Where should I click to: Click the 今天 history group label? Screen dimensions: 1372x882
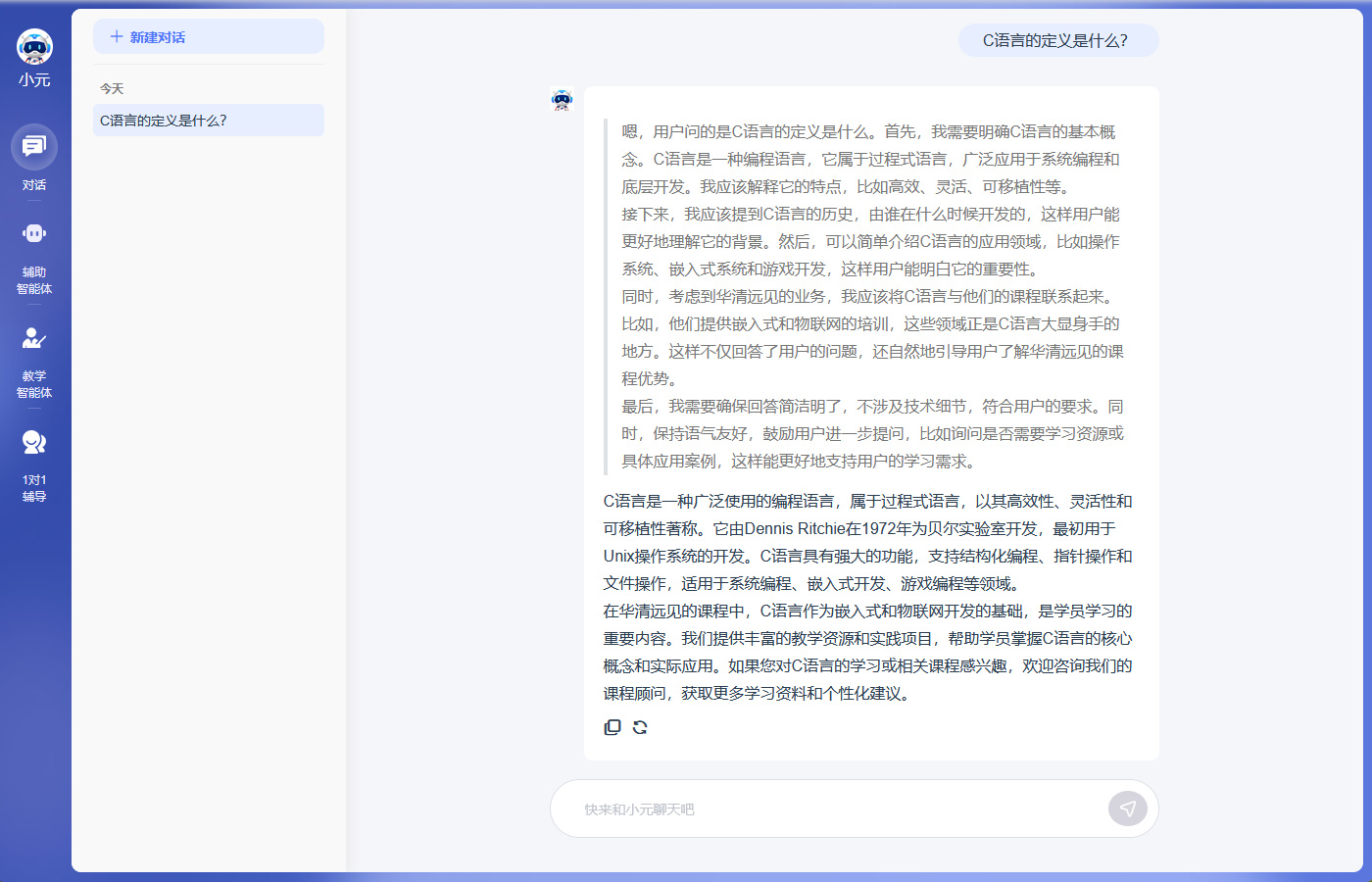click(x=112, y=89)
